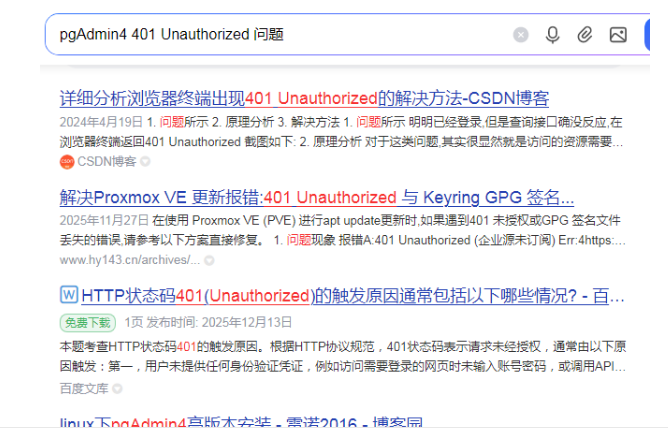Open the CSDN 401 Unauthorized result title

tap(304, 98)
